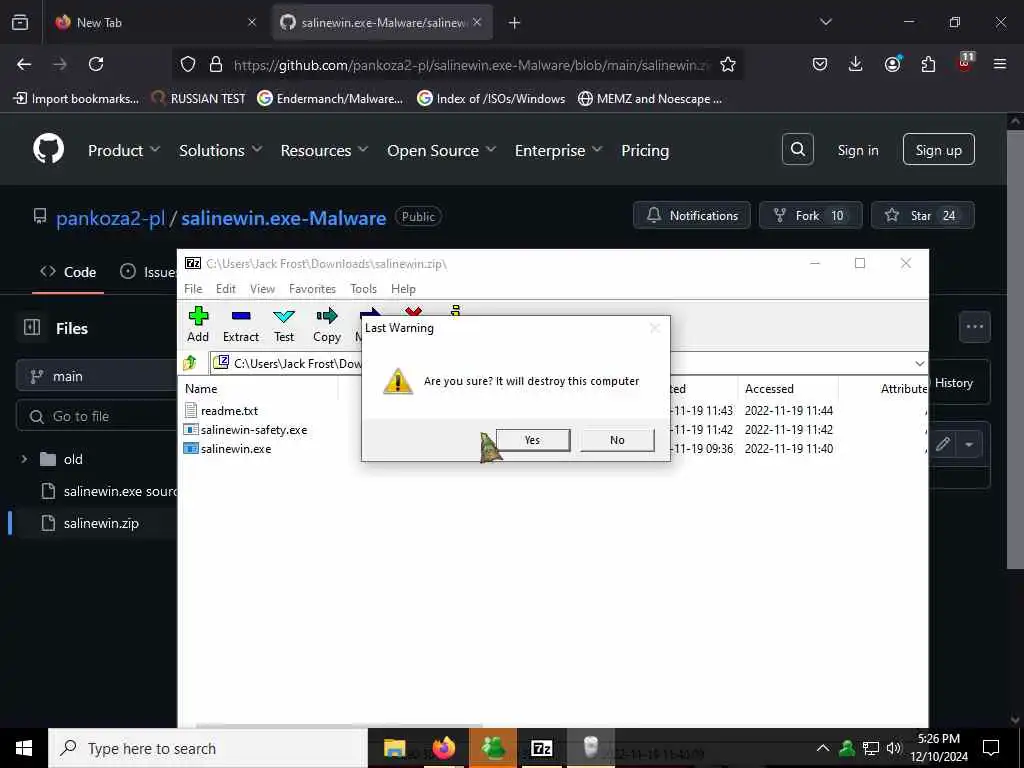Select the Code tab on the GitHub repo
The width and height of the screenshot is (1024, 768).
68,272
